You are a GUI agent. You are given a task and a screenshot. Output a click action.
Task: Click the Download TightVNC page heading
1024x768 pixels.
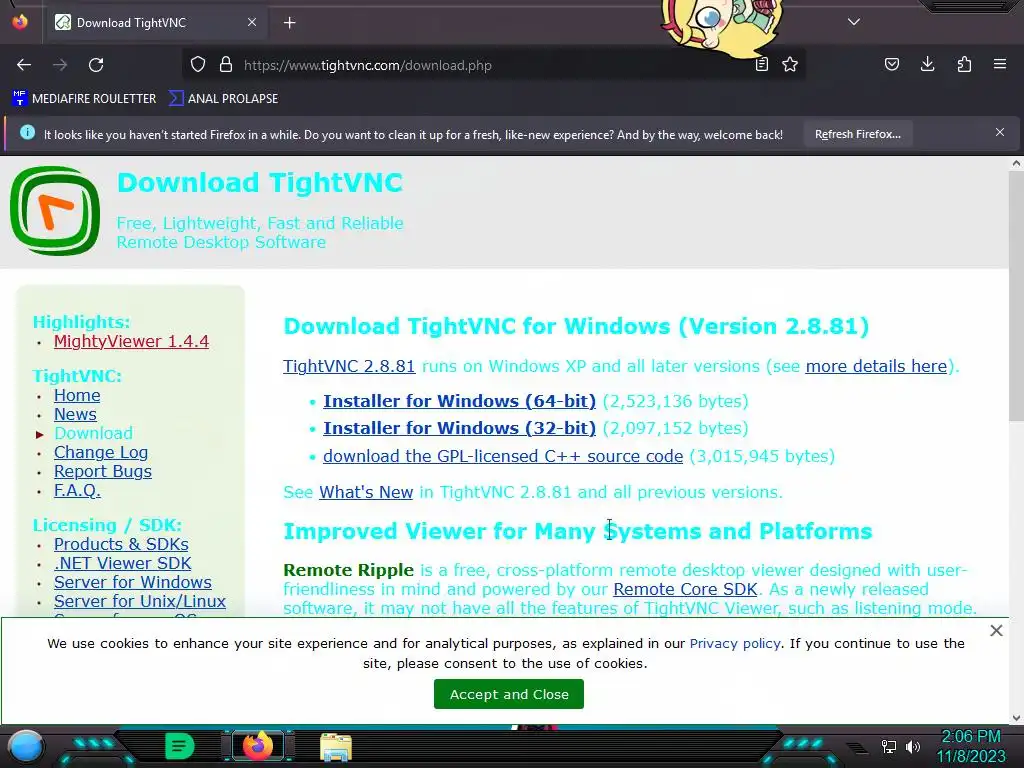pos(260,183)
